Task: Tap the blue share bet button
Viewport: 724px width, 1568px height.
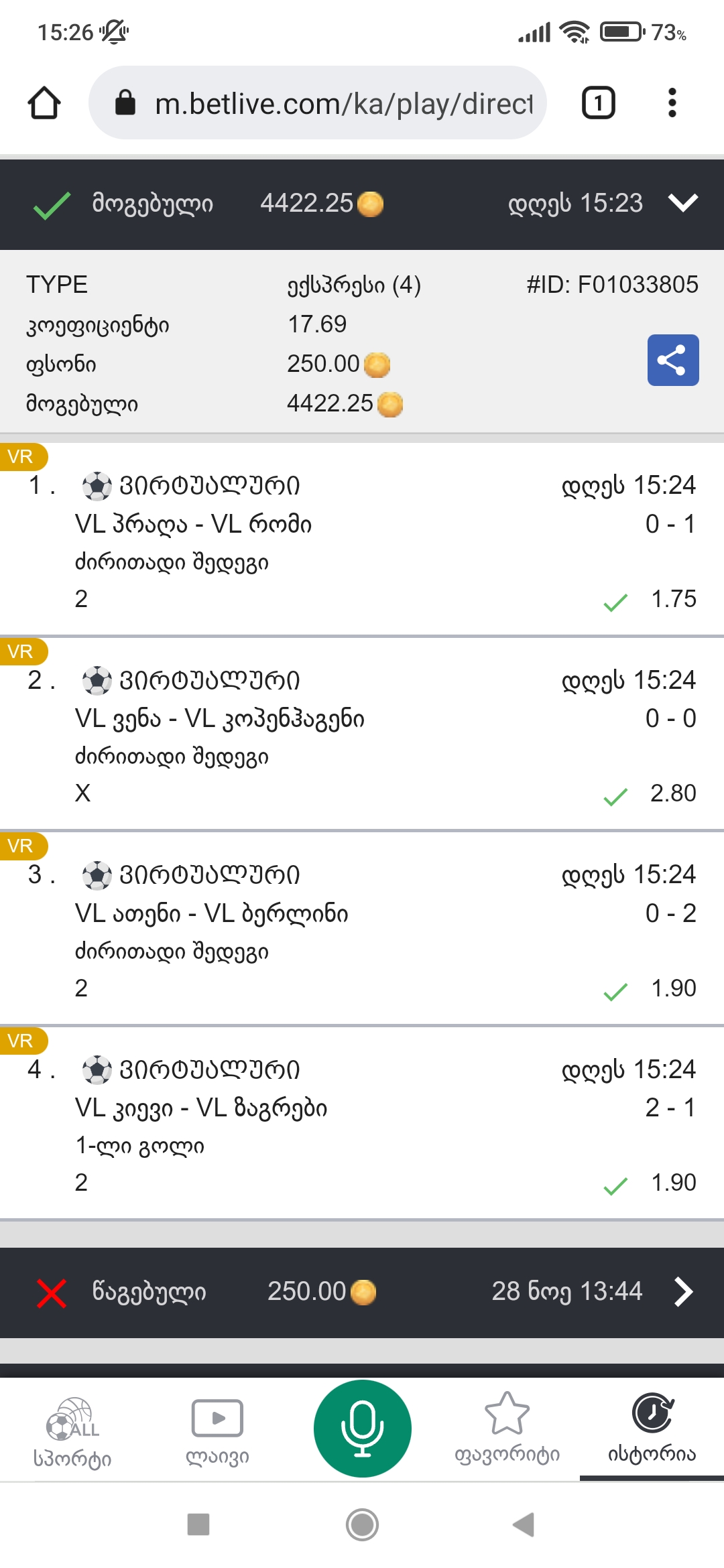Action: point(672,361)
